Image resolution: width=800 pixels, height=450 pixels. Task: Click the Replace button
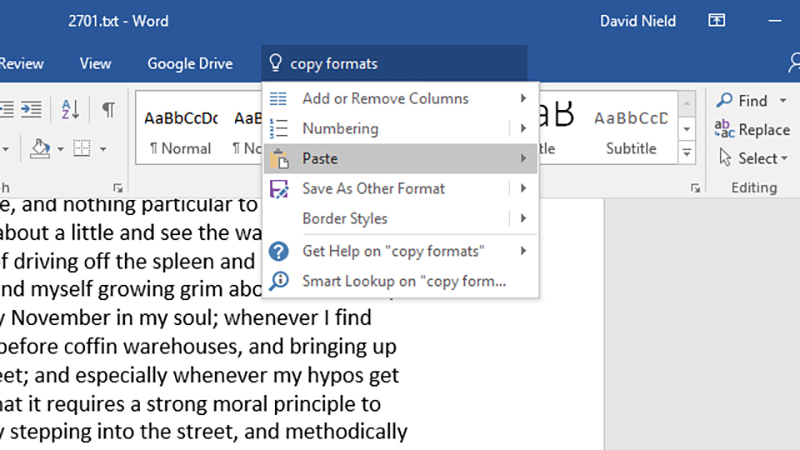752,130
